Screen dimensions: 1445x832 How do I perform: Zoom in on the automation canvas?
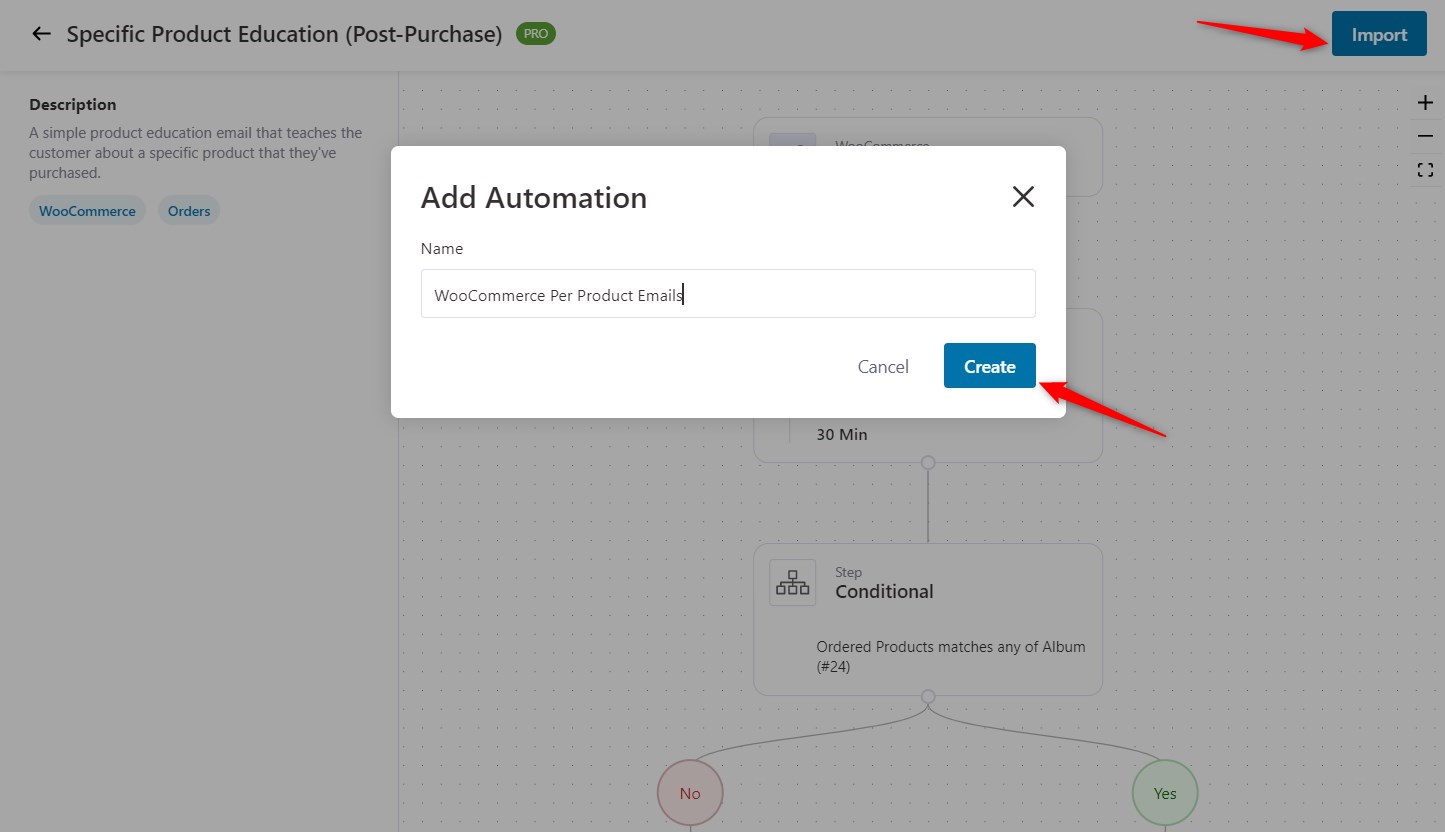click(x=1425, y=101)
